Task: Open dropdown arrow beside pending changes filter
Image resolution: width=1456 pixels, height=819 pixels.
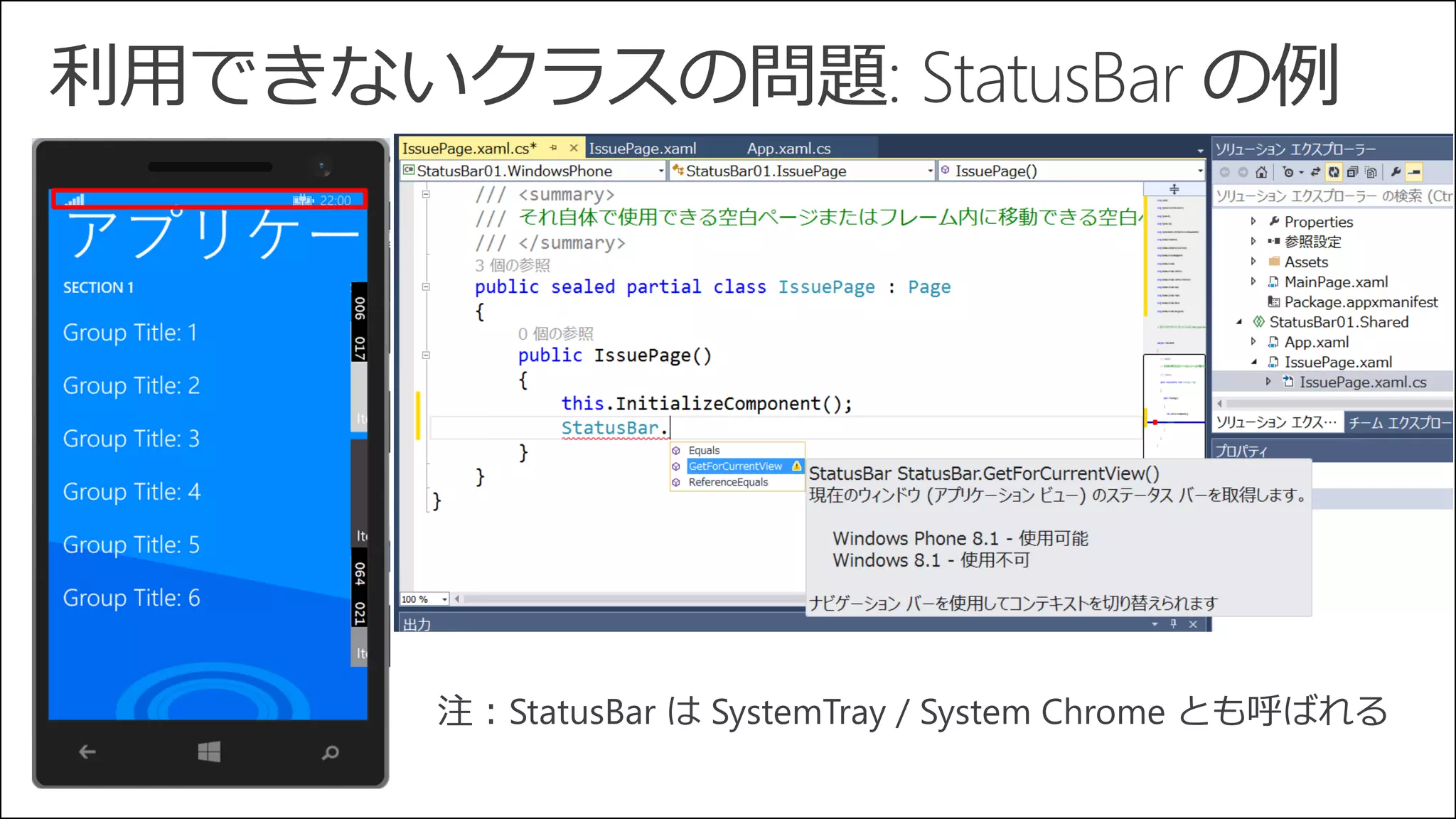Action: pyautogui.click(x=1301, y=173)
